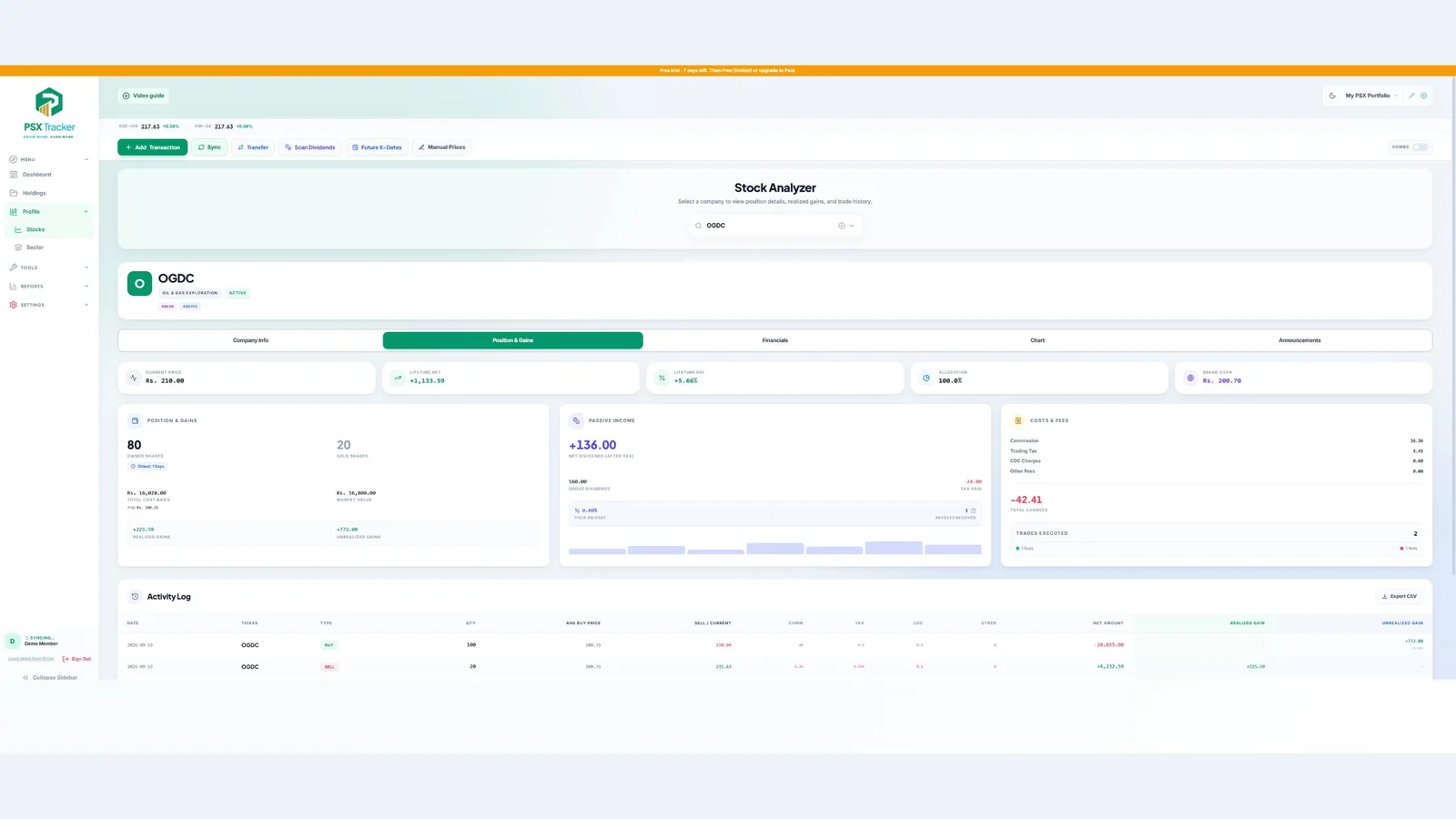
Task: Click Collapse Sidebar
Action: click(x=50, y=678)
